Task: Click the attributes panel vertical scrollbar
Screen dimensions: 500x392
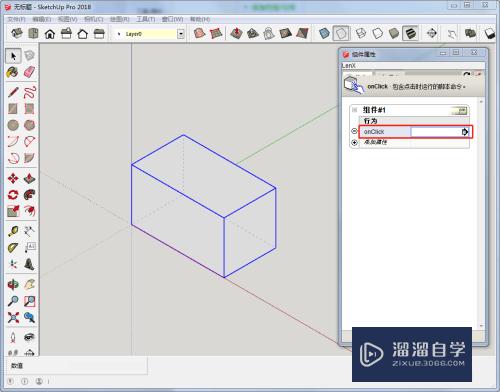Action: tap(481, 213)
